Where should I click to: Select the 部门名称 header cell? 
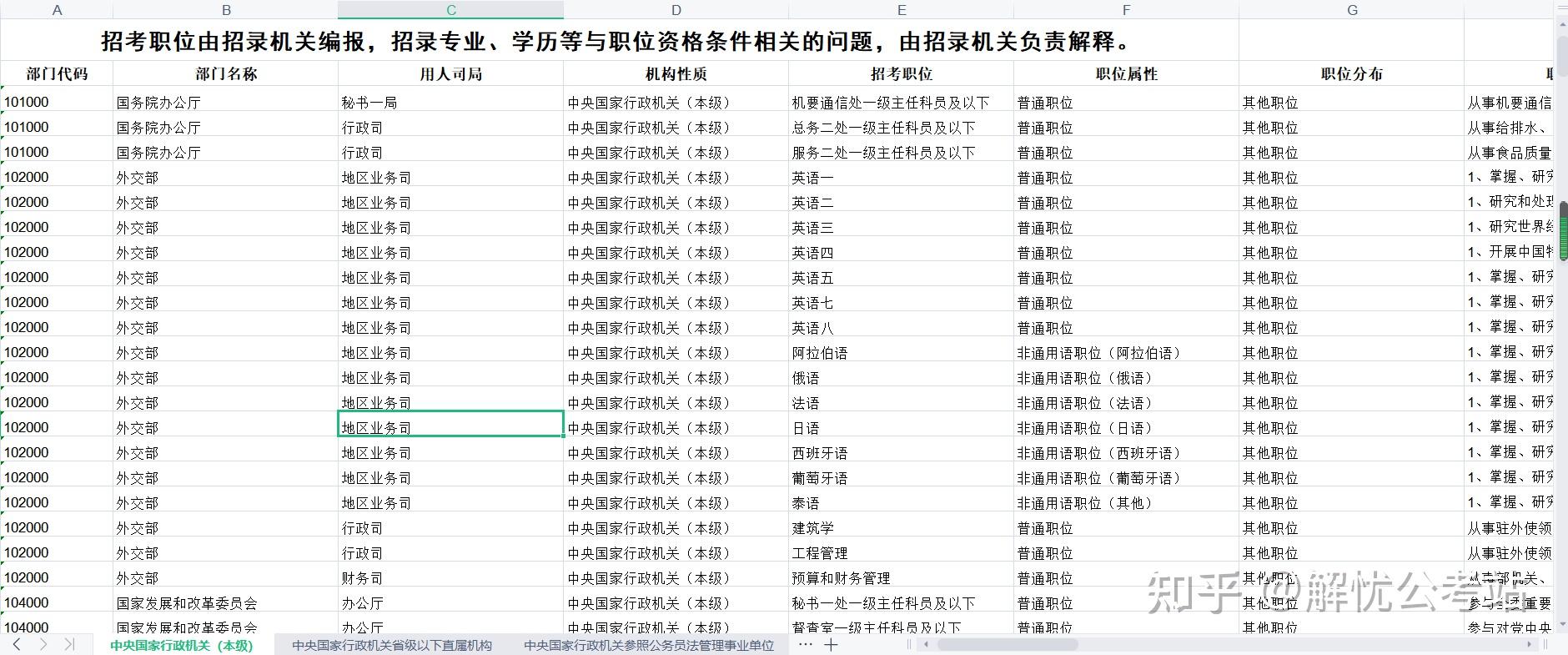(x=226, y=73)
